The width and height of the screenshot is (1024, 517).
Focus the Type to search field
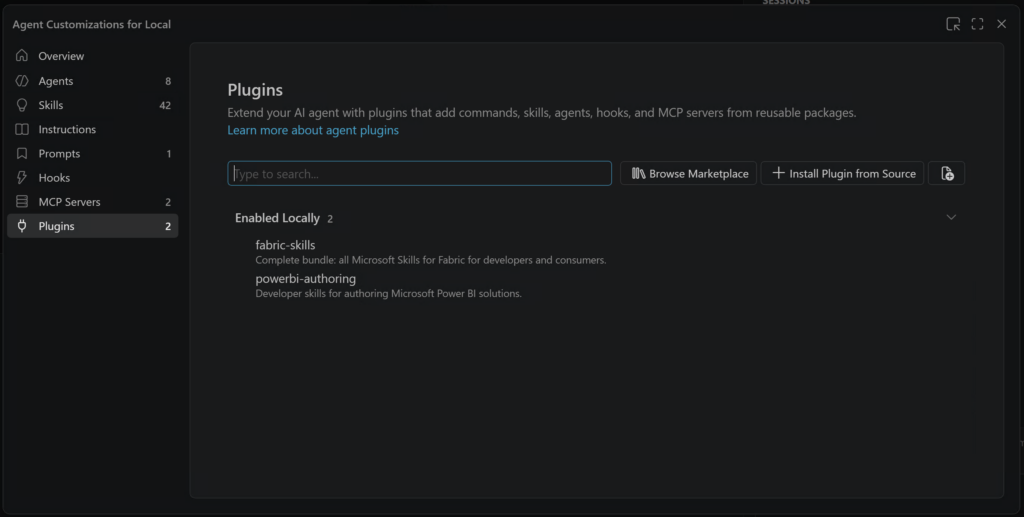tap(419, 174)
